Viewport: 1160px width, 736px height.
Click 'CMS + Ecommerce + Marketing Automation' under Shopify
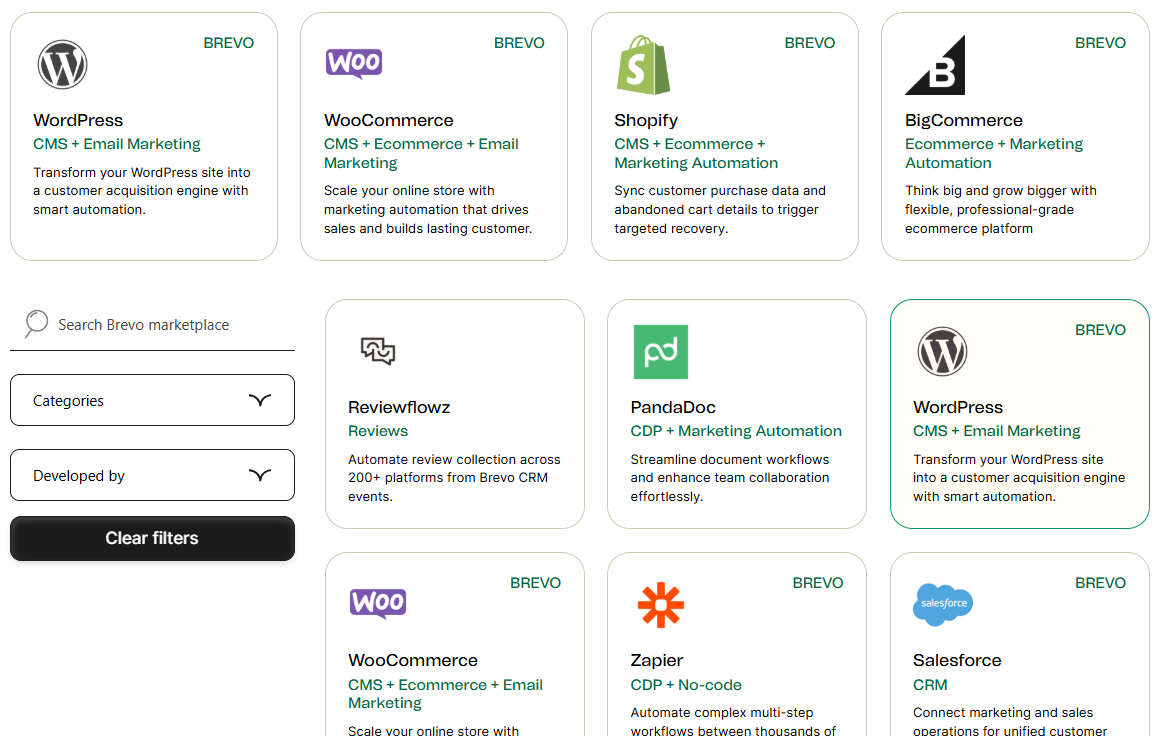pos(695,153)
